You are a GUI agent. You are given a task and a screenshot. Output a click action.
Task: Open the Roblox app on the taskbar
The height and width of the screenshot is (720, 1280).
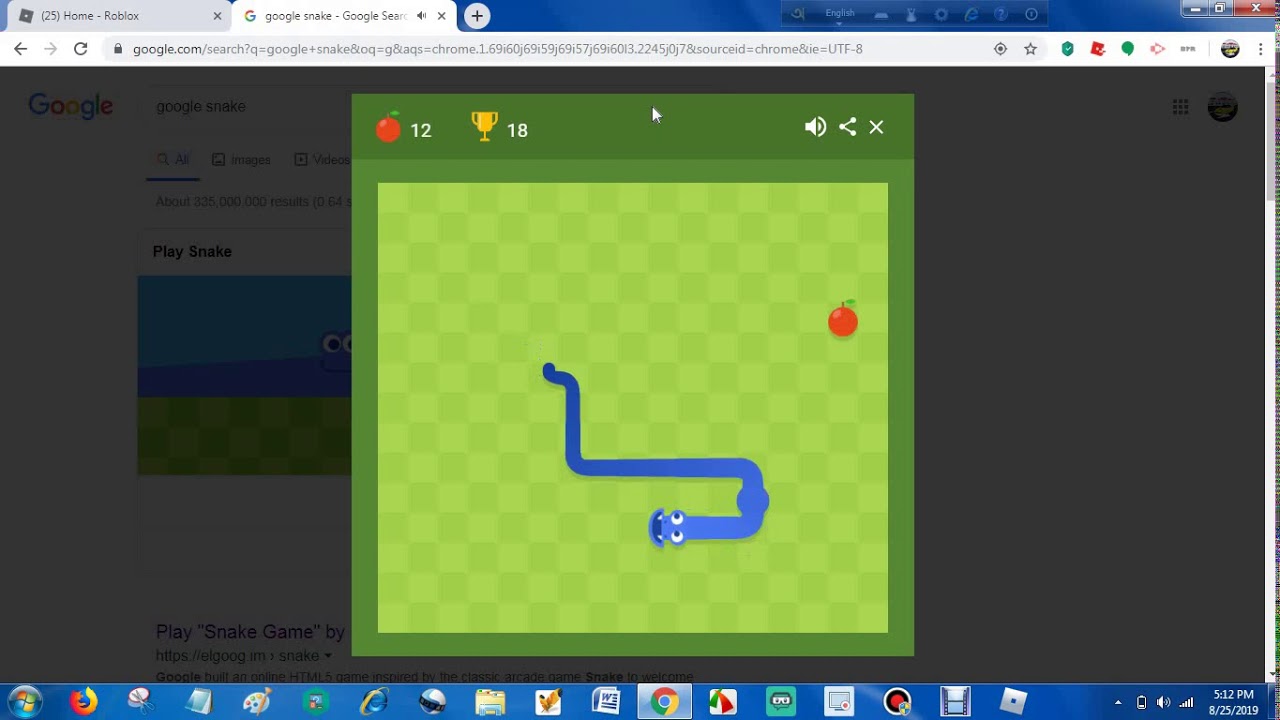[1014, 701]
